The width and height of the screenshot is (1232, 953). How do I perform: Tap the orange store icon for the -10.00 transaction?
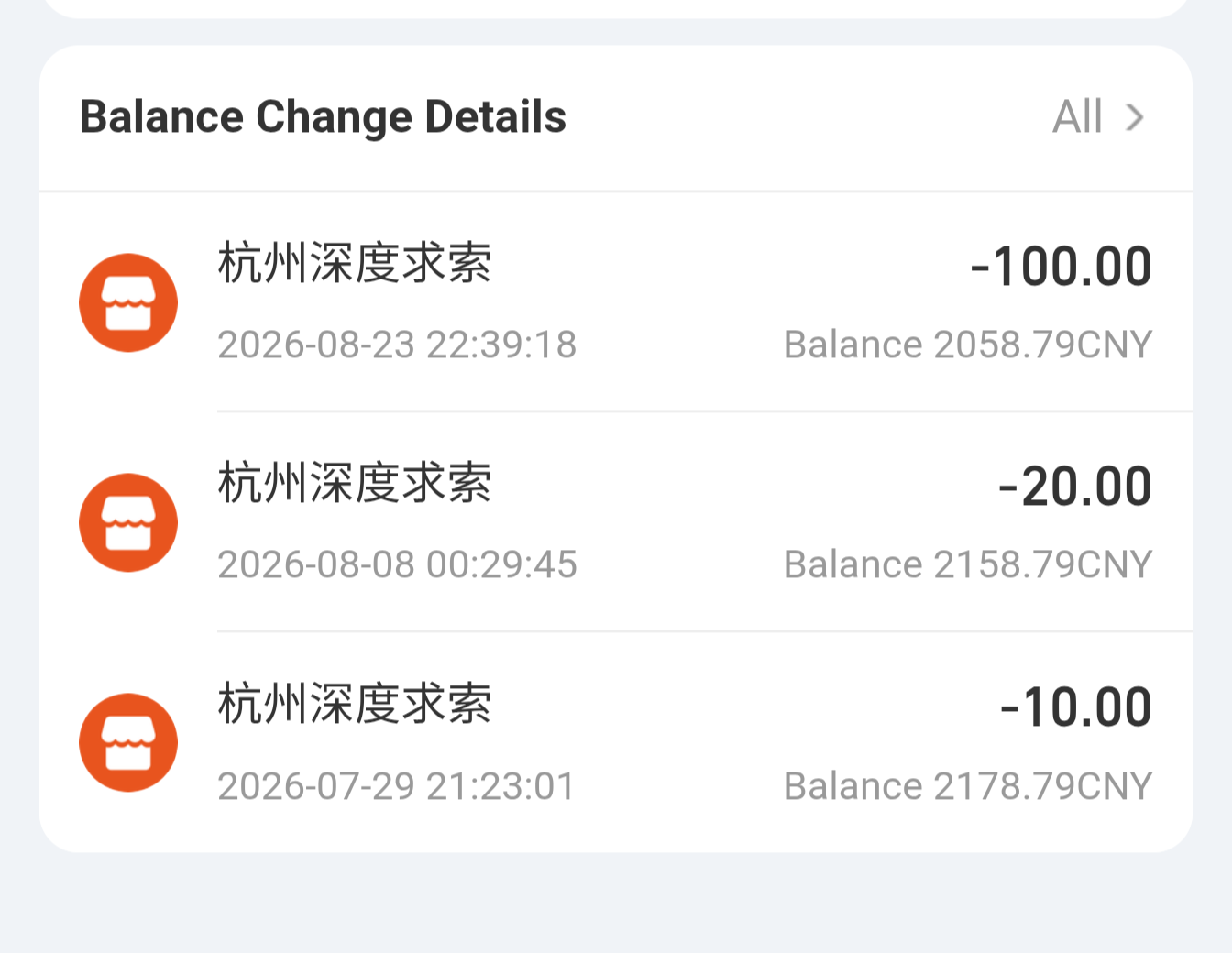[128, 743]
